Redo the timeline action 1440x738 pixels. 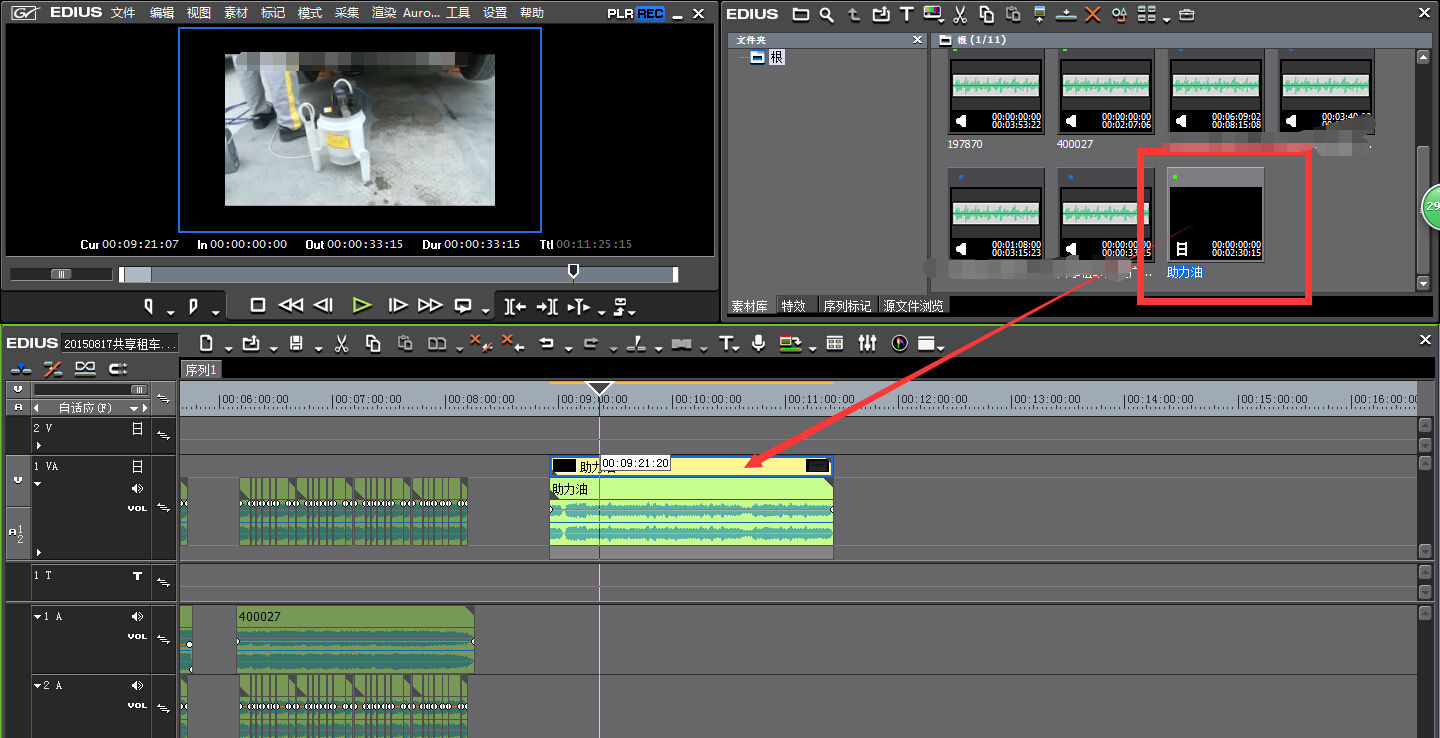point(590,343)
